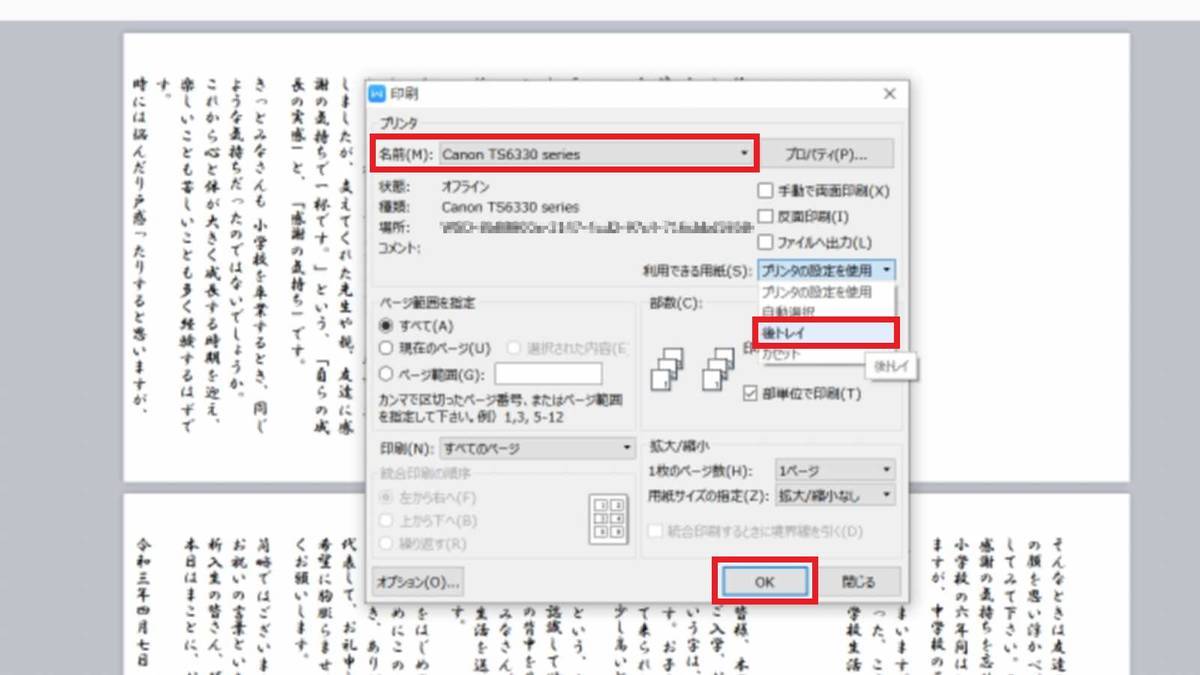
Task: Select the すべて(A) radio button
Action: click(x=386, y=325)
